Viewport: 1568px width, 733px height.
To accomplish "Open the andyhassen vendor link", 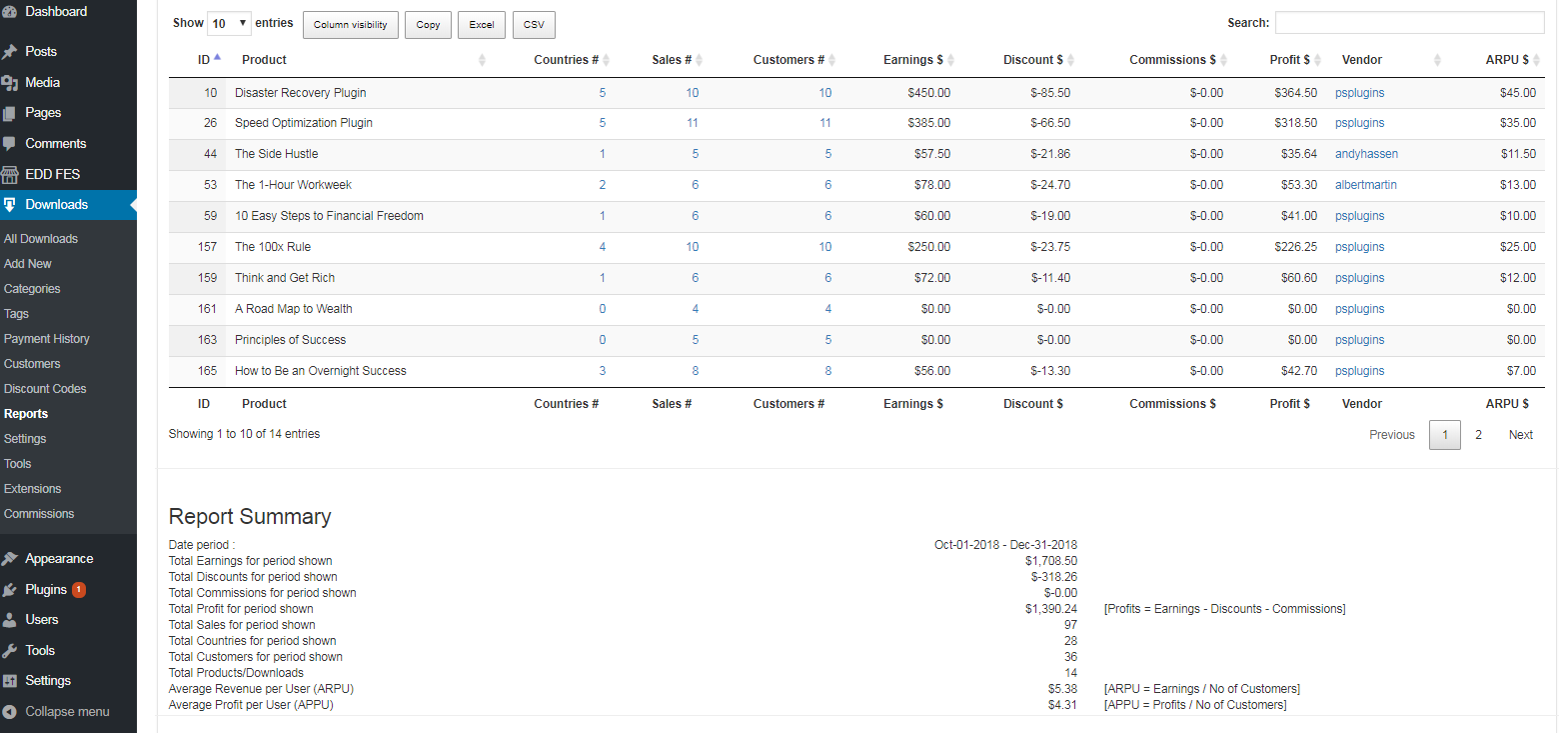I will point(1366,154).
